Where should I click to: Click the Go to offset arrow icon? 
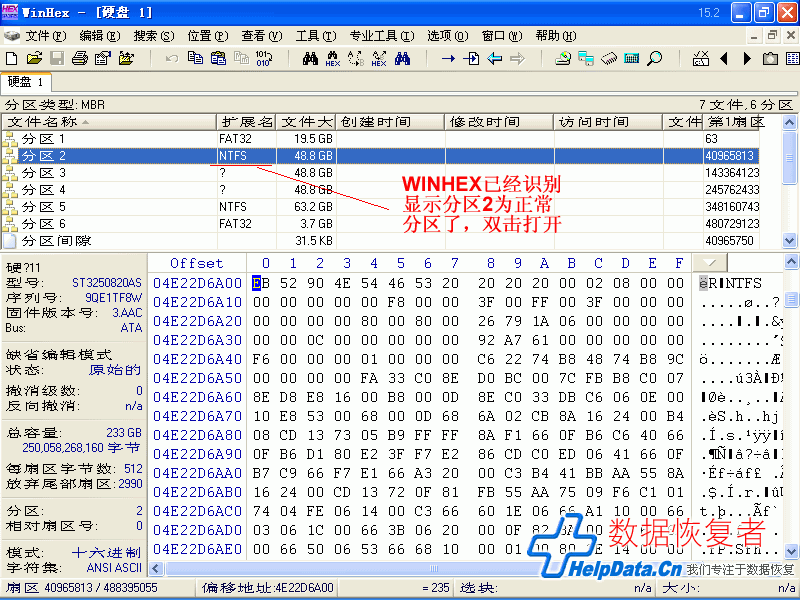[448, 59]
